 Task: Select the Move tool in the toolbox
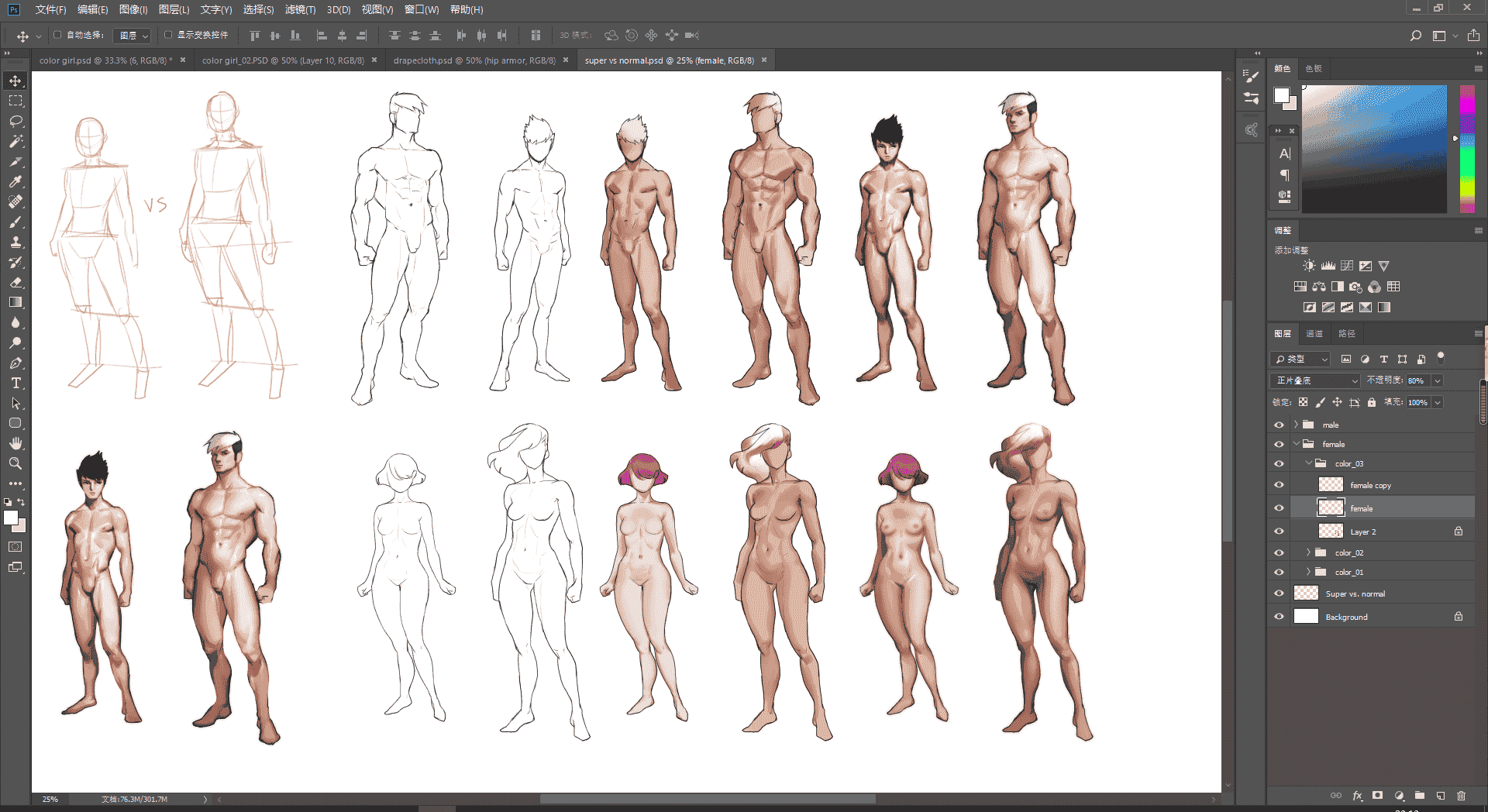tap(15, 81)
